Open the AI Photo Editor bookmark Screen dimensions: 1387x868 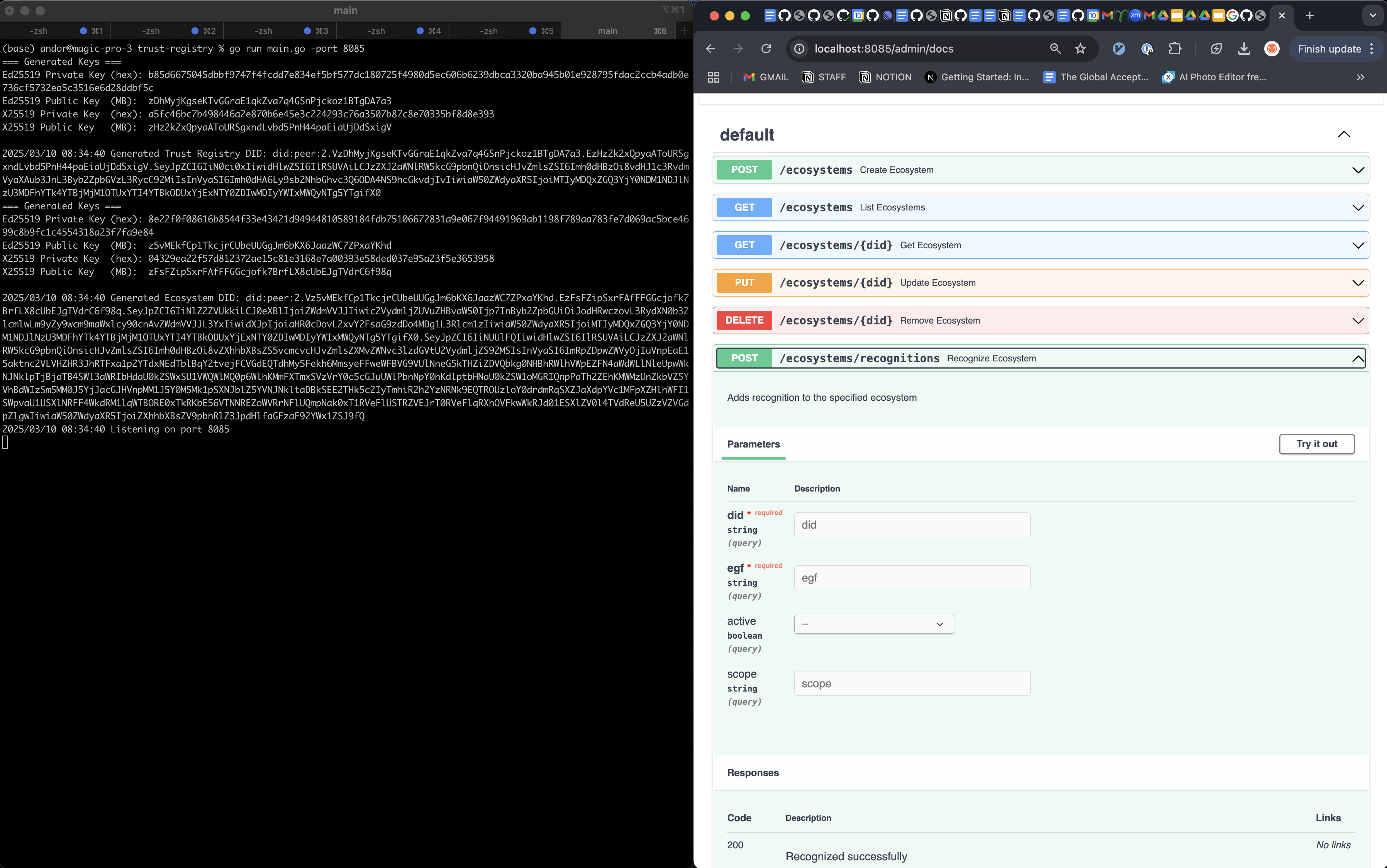click(x=1214, y=77)
